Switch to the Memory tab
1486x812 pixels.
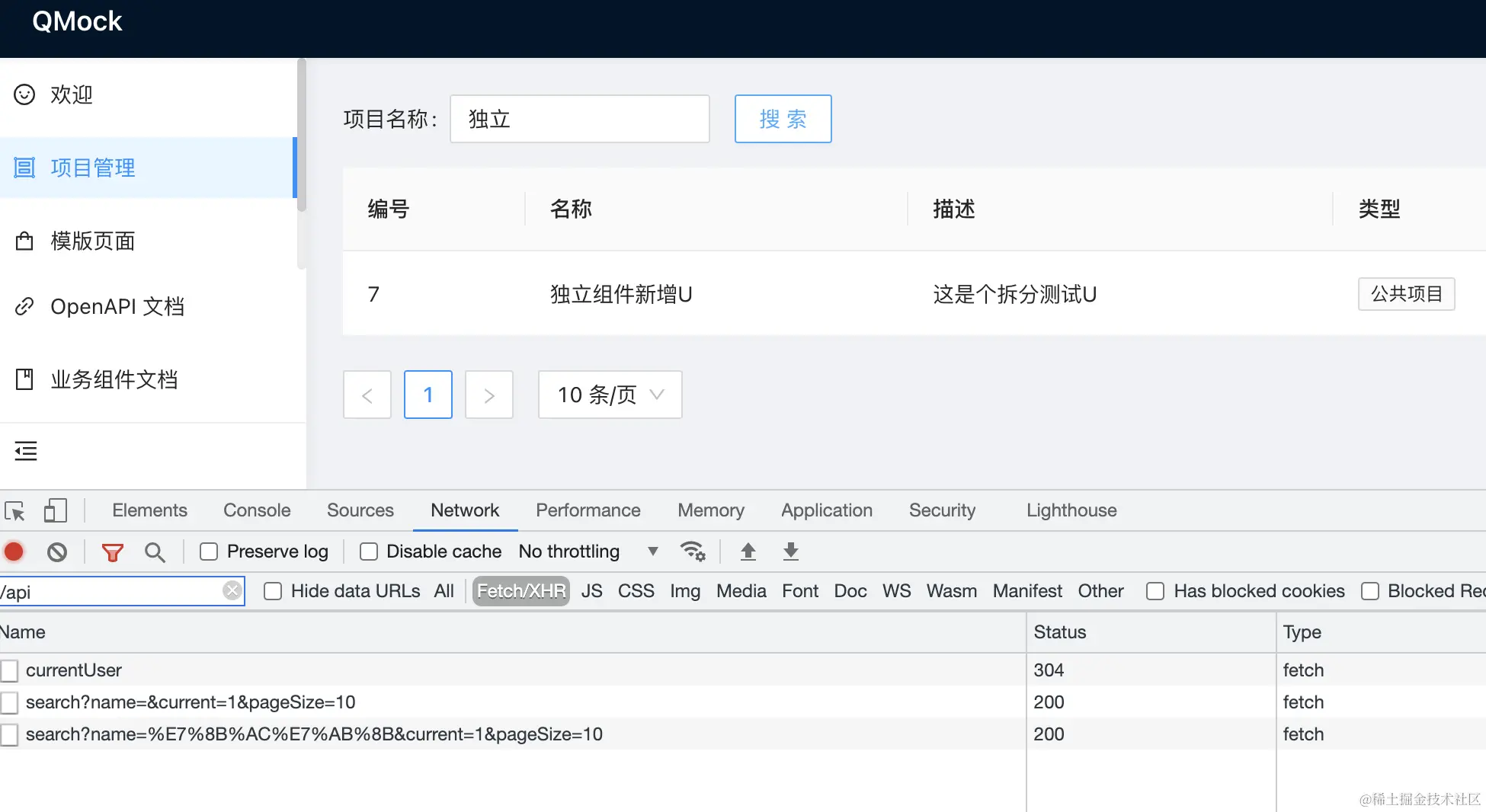(711, 510)
